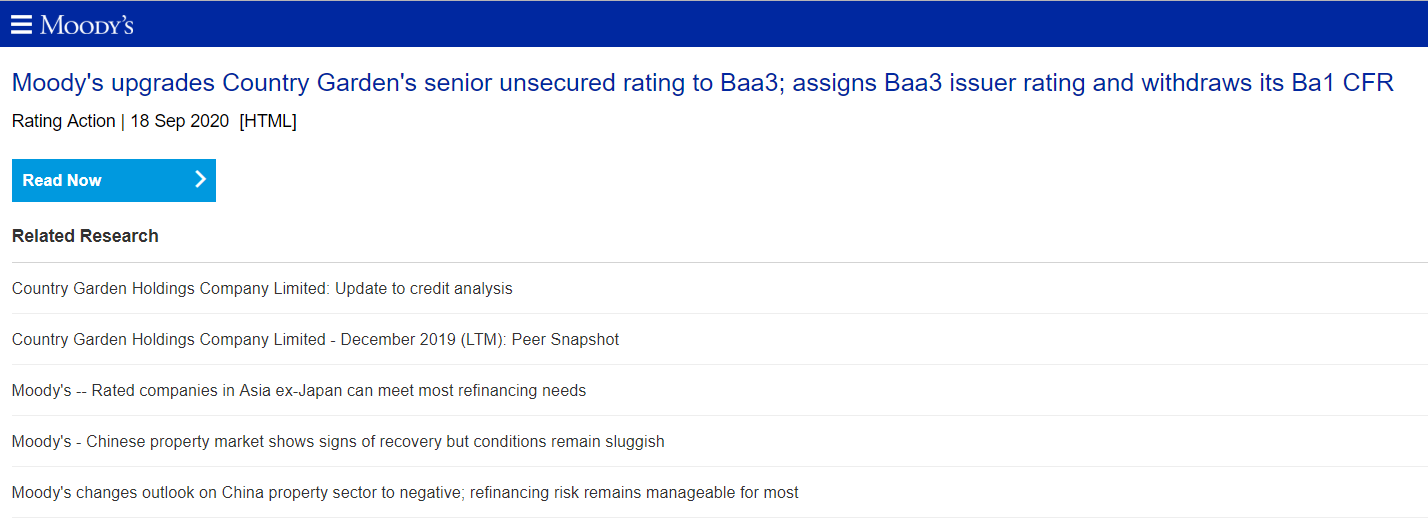The image size is (1428, 518).
Task: Go to homepage via Moody's wordmark
Action: [86, 25]
